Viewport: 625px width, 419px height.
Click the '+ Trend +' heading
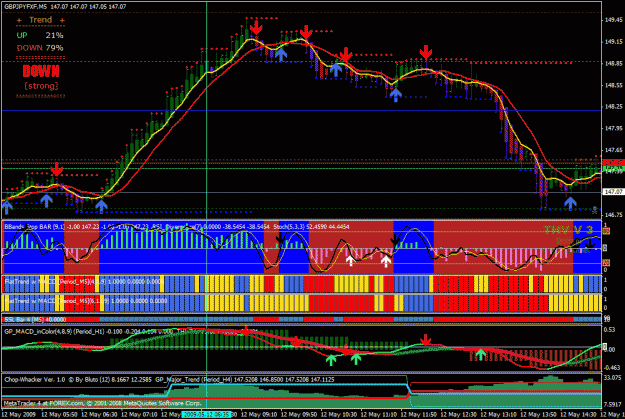(x=40, y=20)
